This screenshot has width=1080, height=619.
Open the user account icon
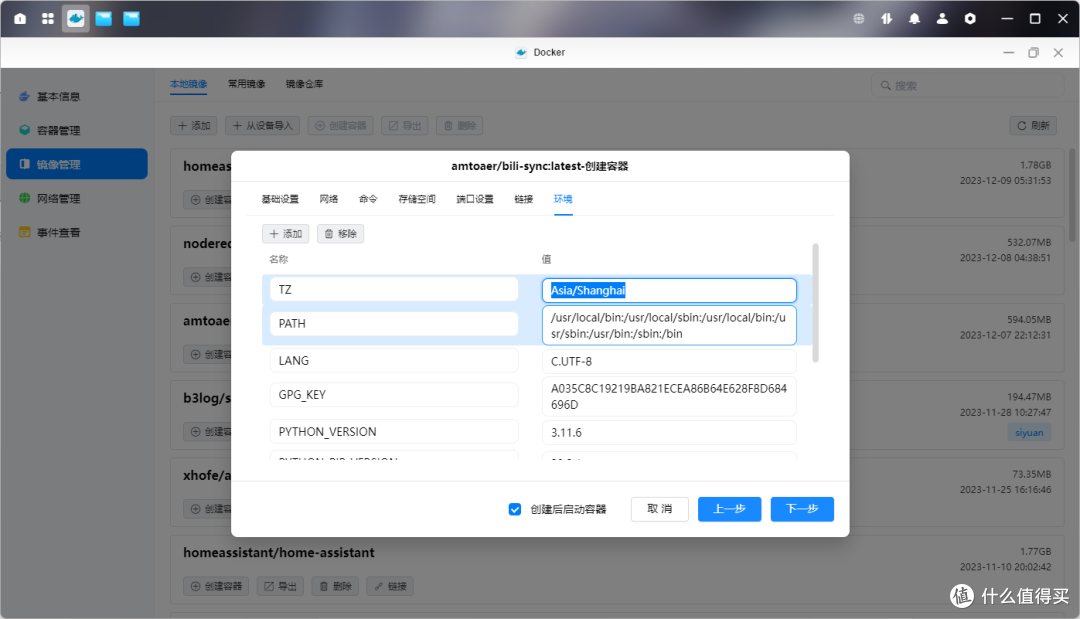(942, 19)
